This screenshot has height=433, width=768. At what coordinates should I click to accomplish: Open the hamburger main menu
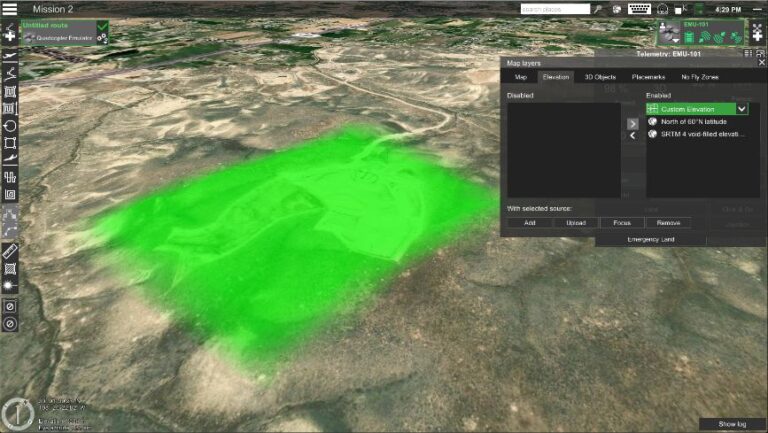[x=9, y=8]
